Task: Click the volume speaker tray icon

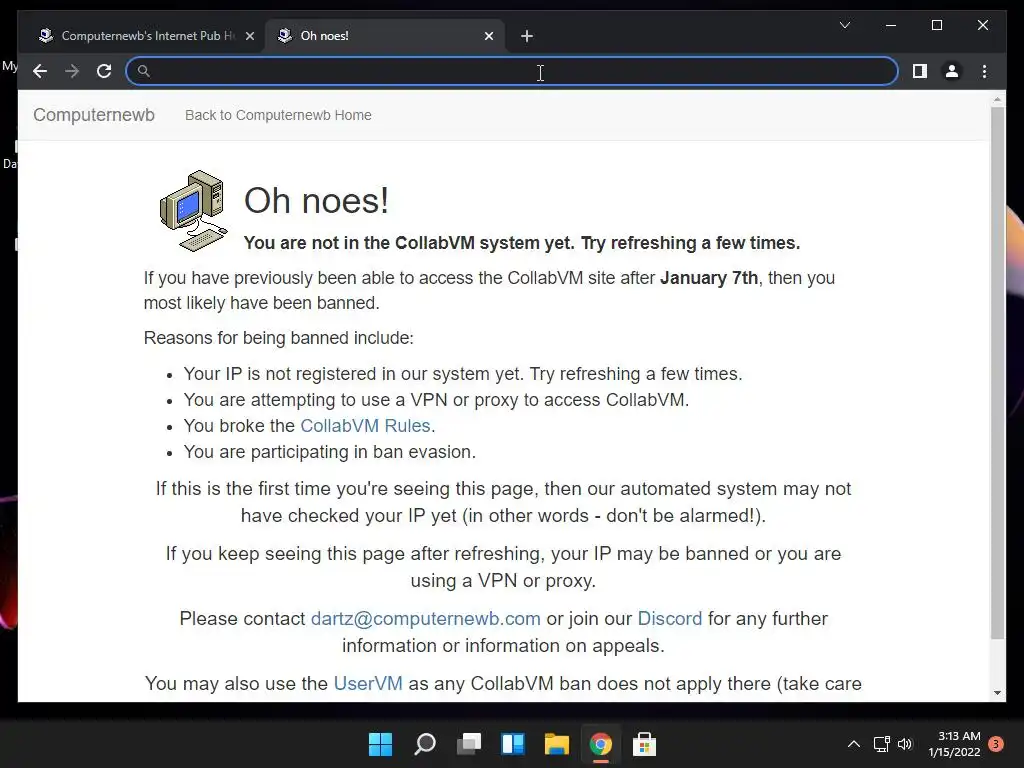Action: pos(904,744)
